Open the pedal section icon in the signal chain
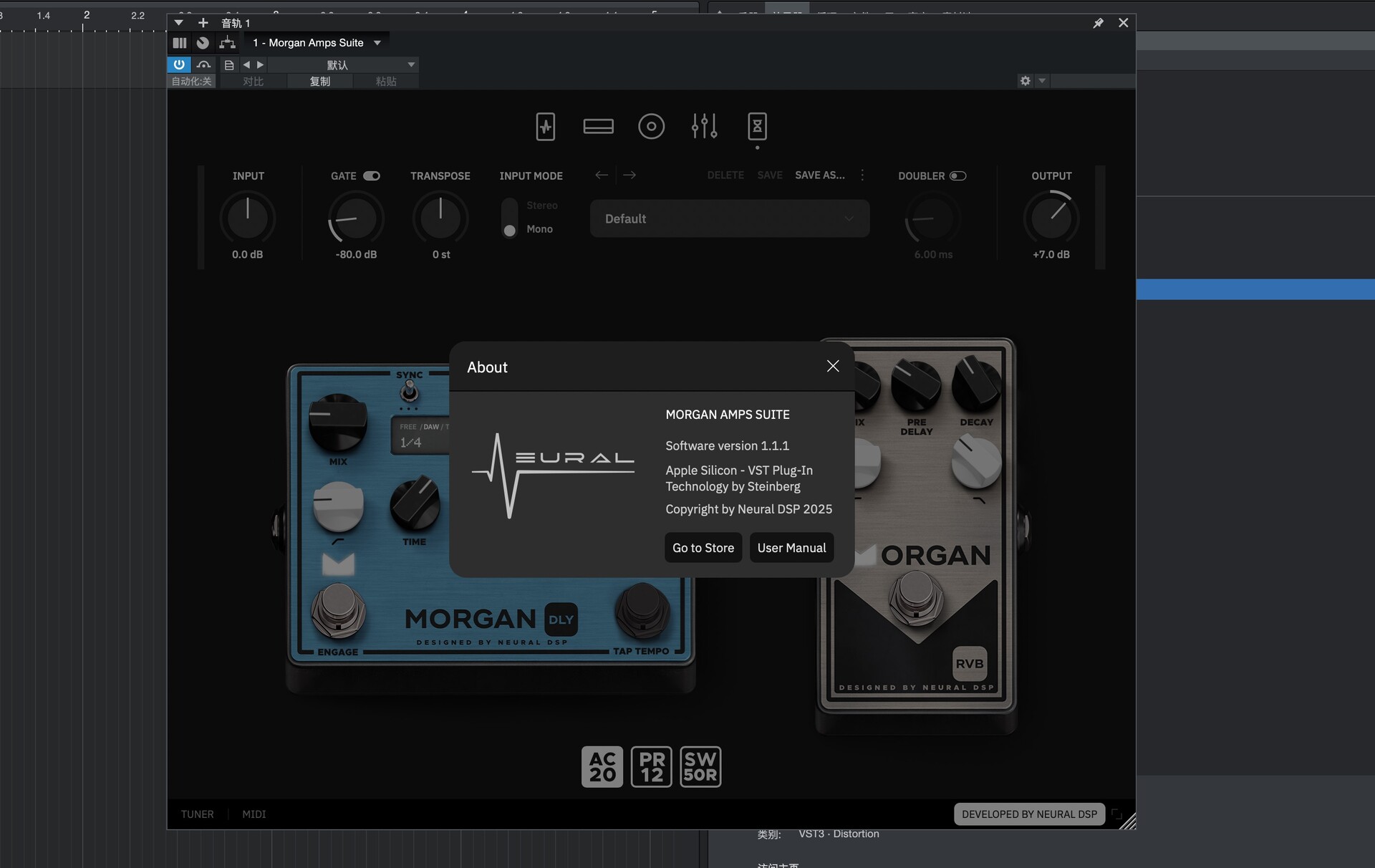The width and height of the screenshot is (1375, 868). point(545,127)
